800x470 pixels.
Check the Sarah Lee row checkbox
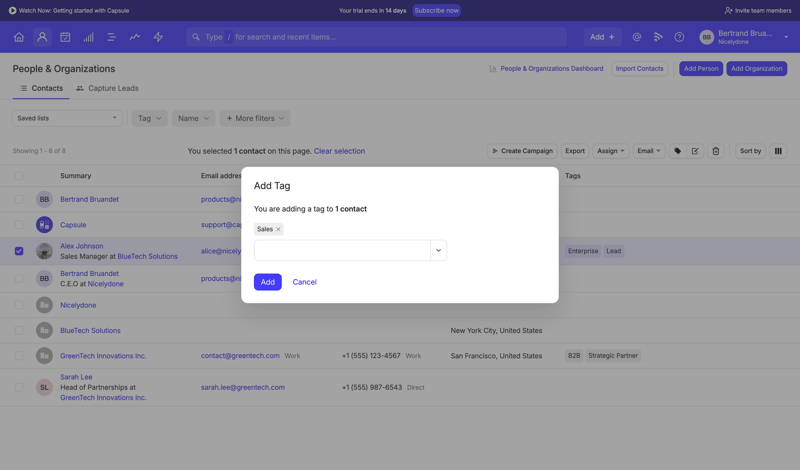[x=19, y=387]
